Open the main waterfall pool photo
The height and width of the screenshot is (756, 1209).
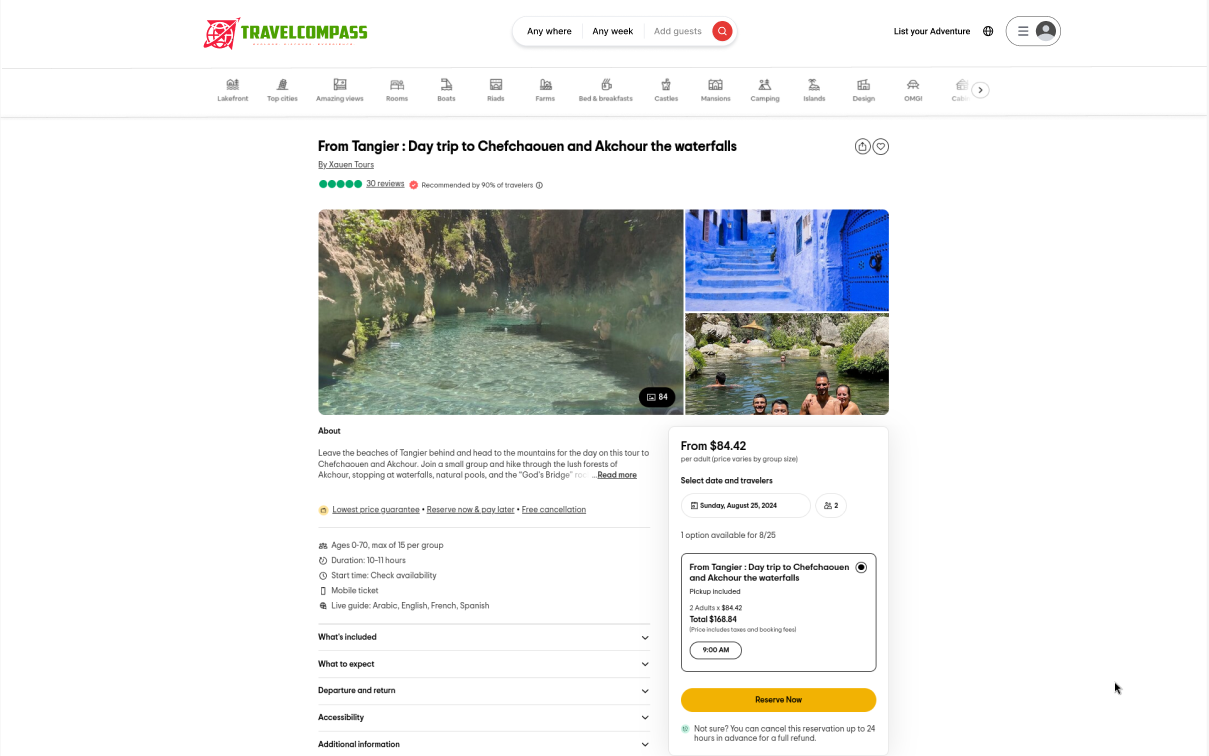pyautogui.click(x=500, y=312)
